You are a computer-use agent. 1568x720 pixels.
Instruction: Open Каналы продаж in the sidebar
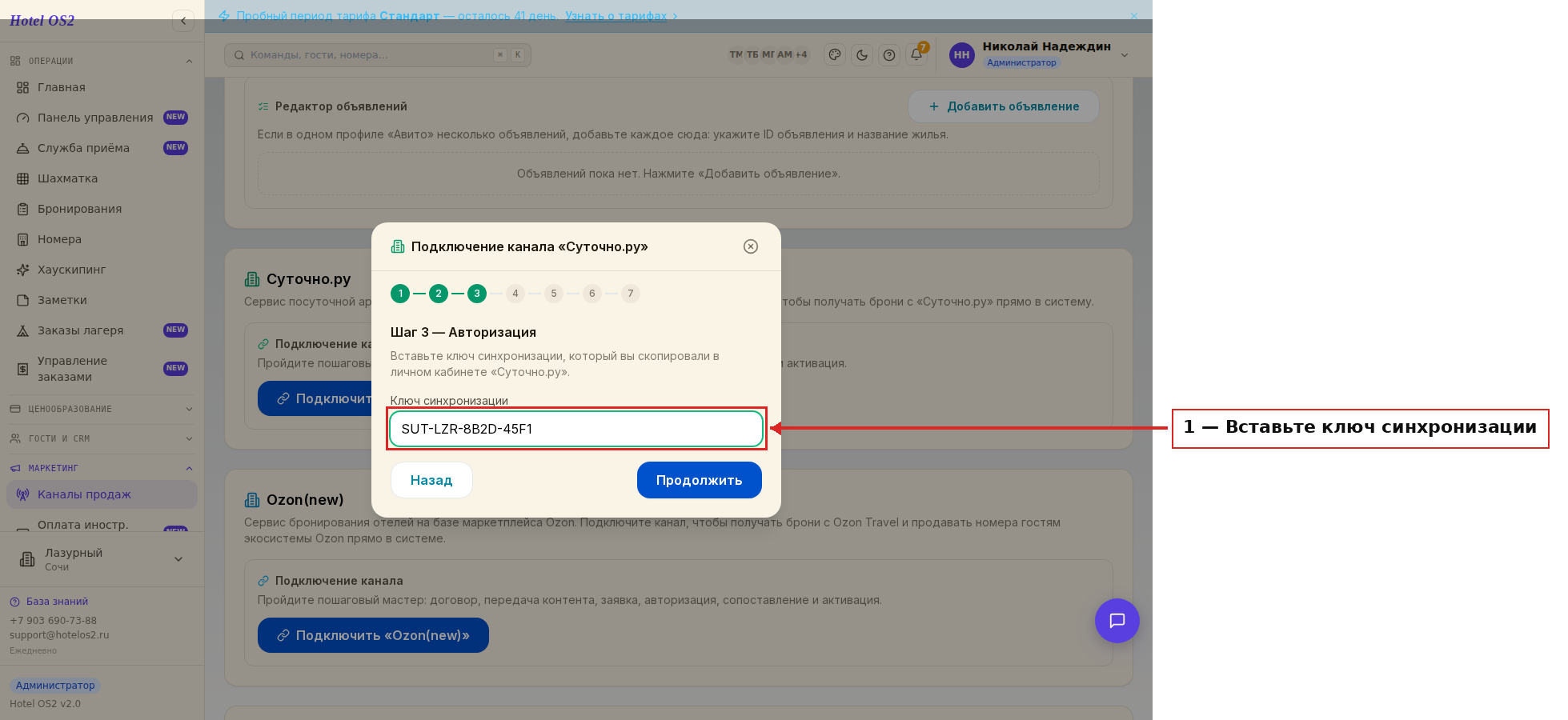coord(102,494)
